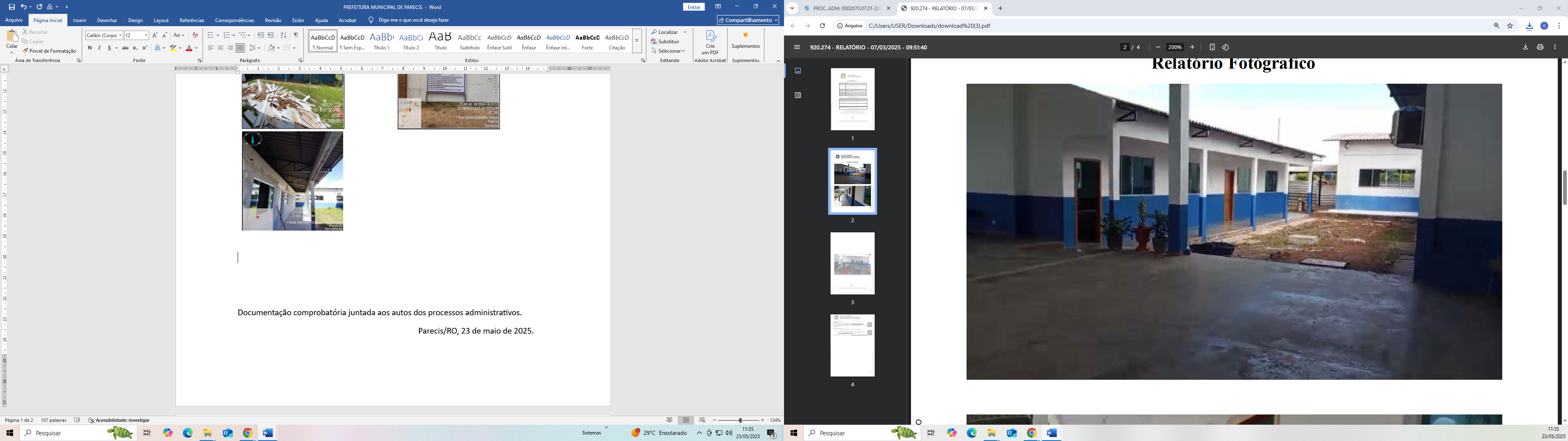Apply superscript formatting
The image size is (1568, 441).
pos(145,48)
